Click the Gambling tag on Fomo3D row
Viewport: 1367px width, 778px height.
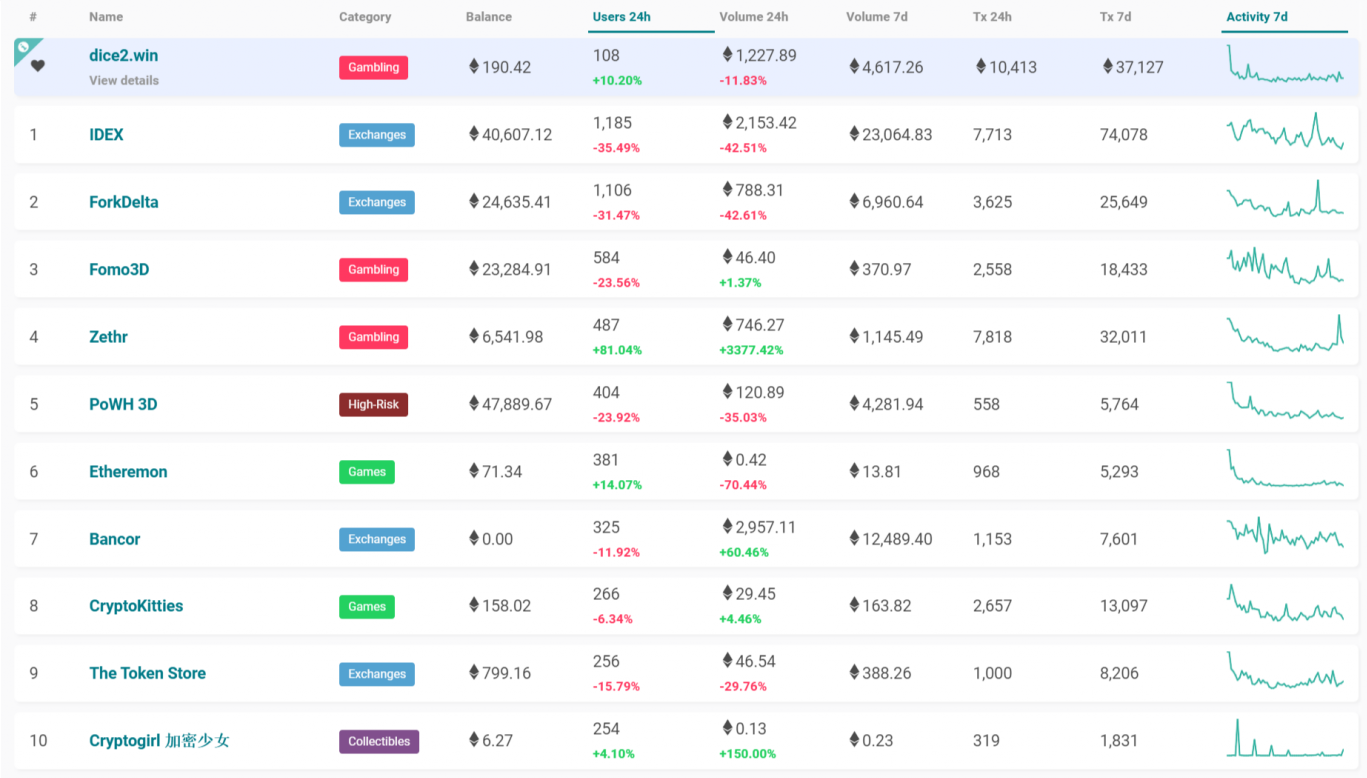click(373, 270)
